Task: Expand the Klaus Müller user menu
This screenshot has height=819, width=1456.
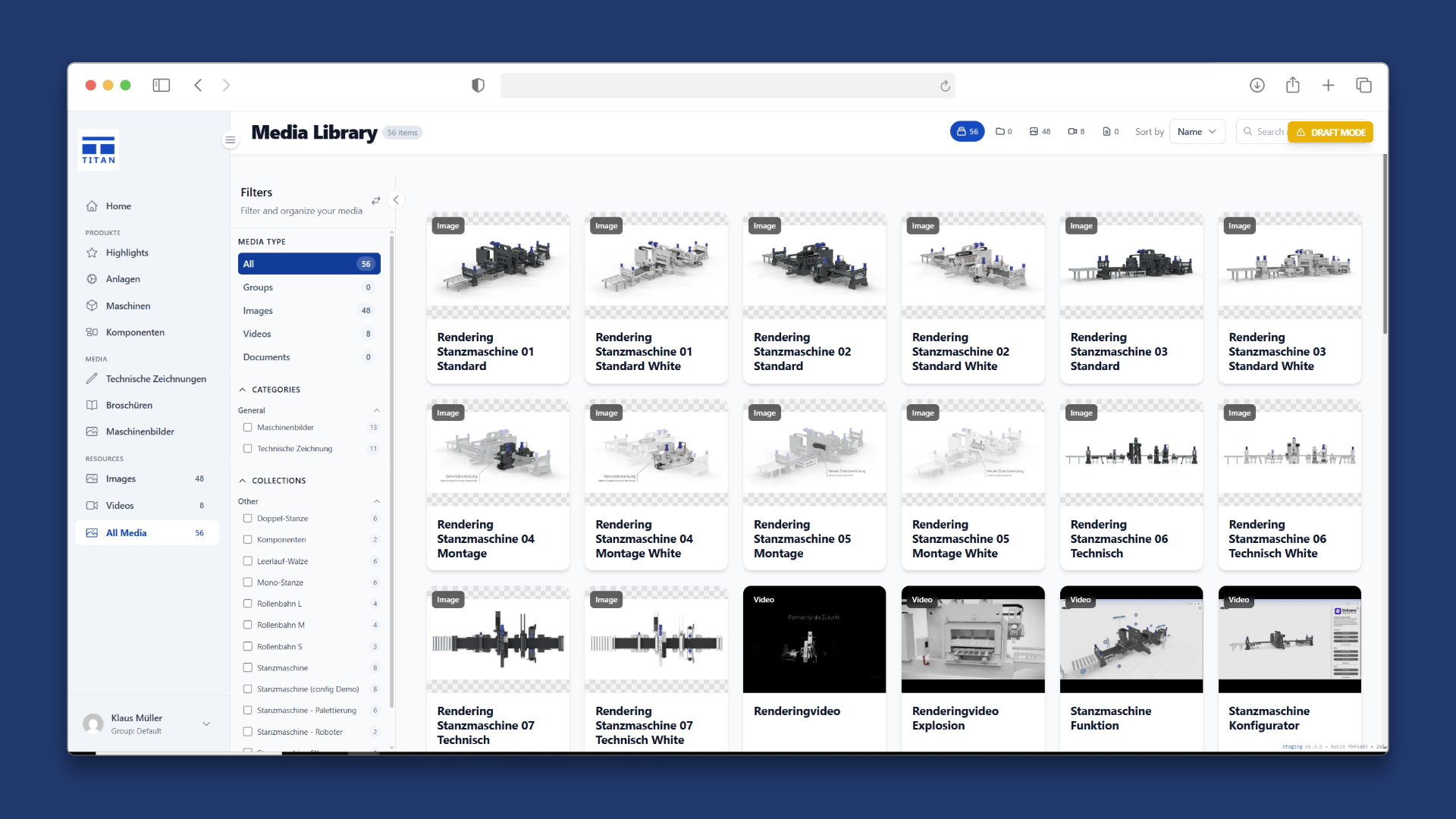Action: pos(206,724)
